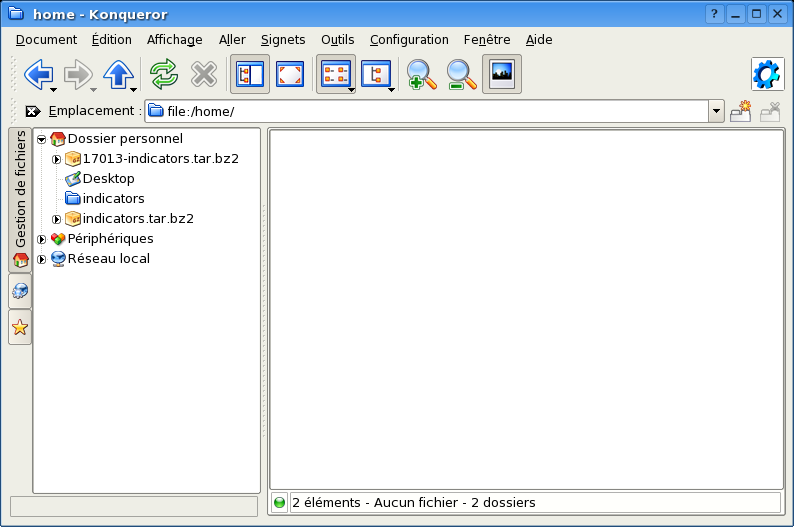Select the Gestion de fichiers sidebar tab
Screen dimensions: 794x527
point(20,200)
